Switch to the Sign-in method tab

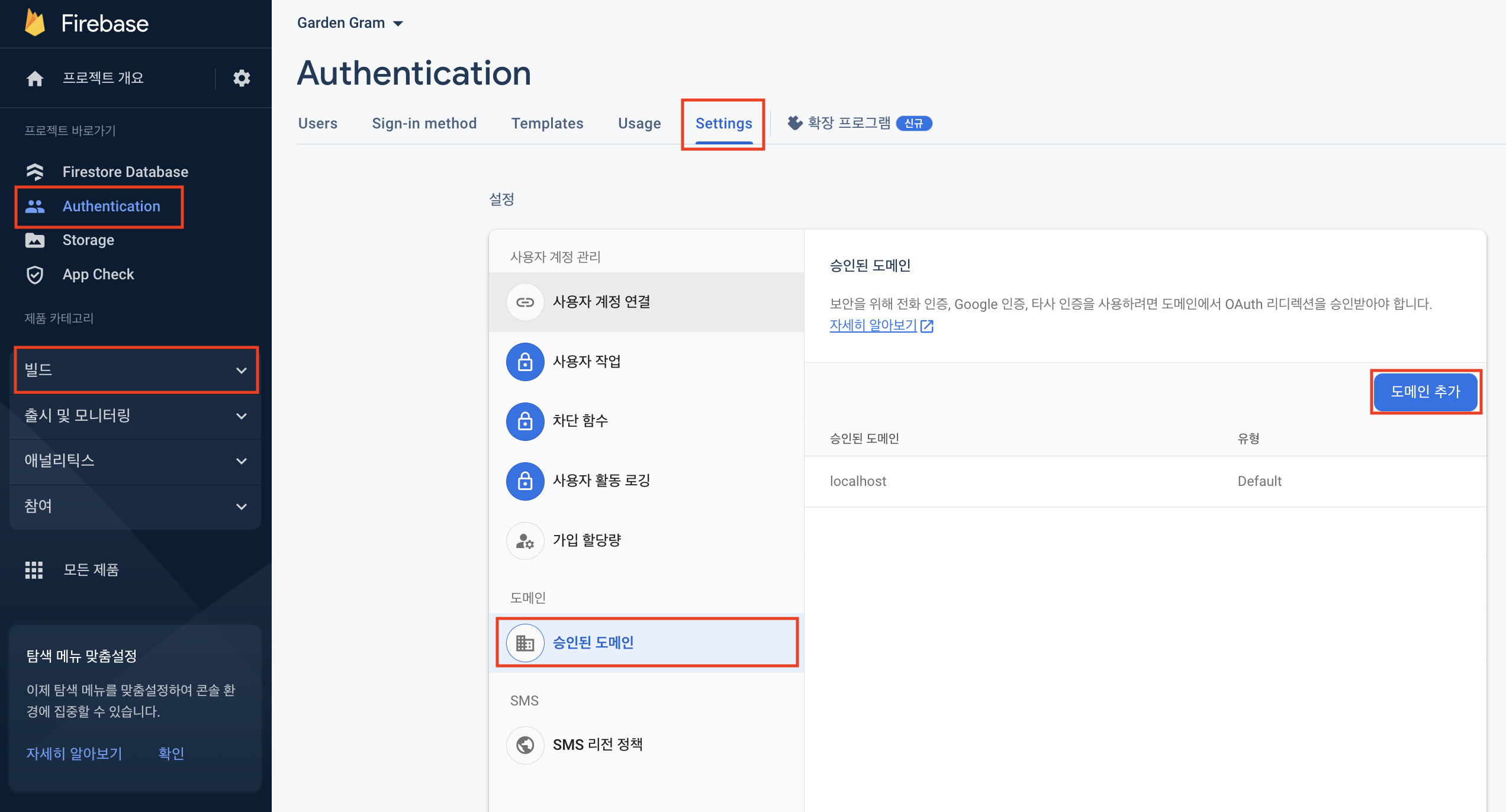coord(424,123)
